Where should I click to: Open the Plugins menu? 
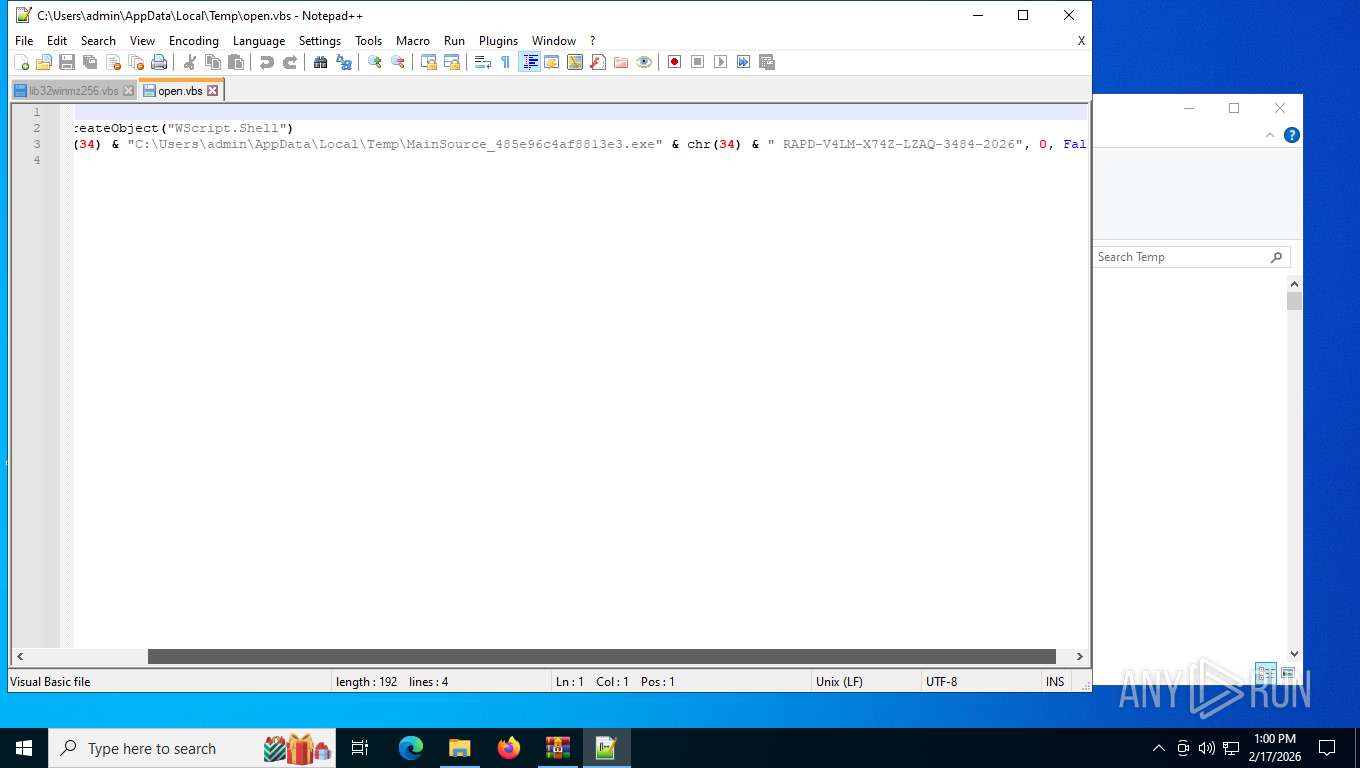point(499,41)
